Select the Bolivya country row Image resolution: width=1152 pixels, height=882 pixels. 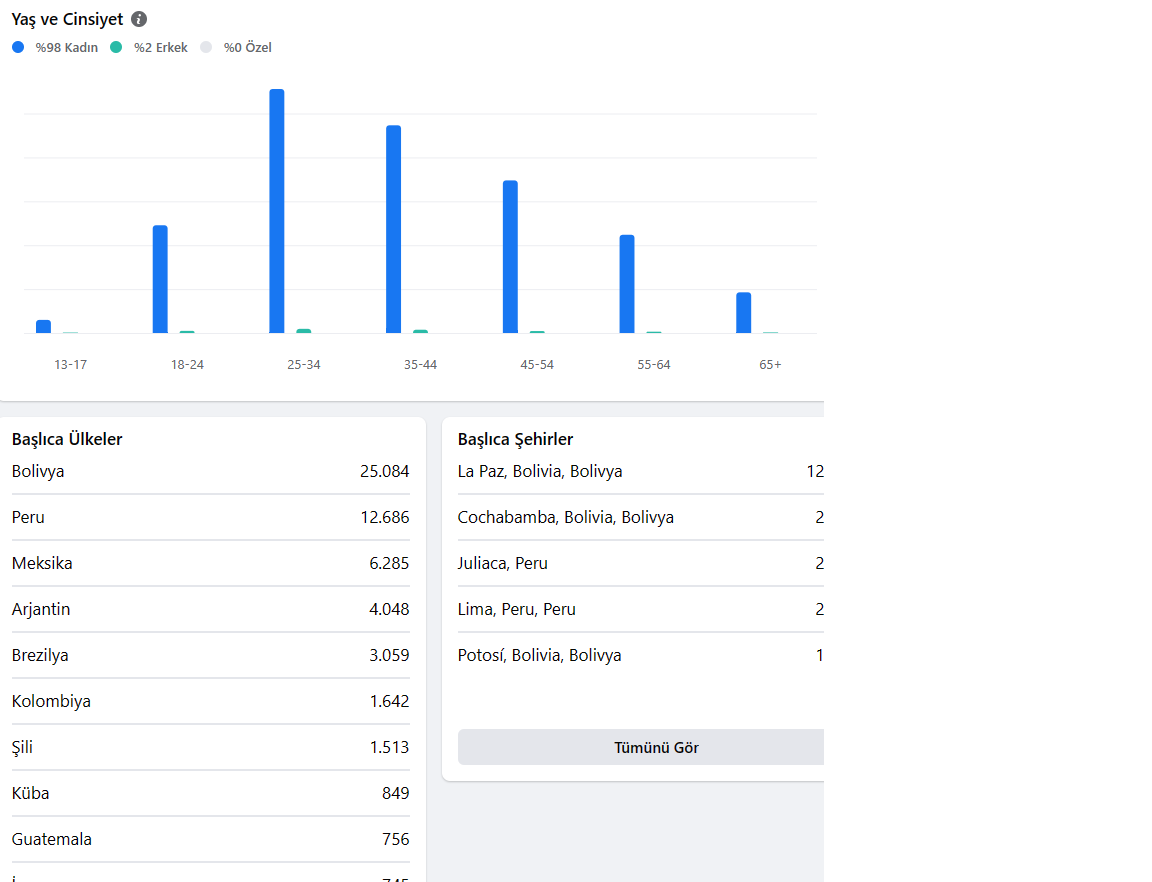(211, 471)
